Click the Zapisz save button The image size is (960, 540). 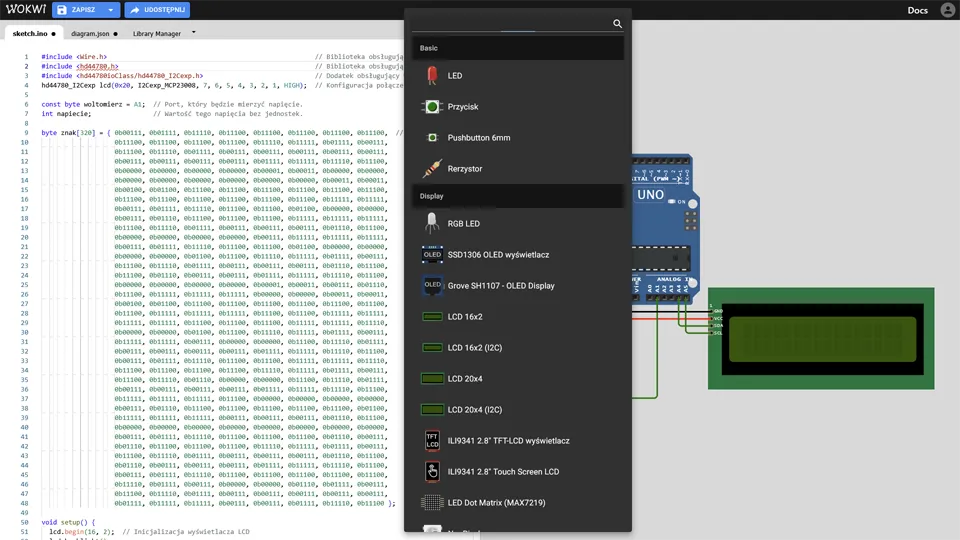point(78,10)
